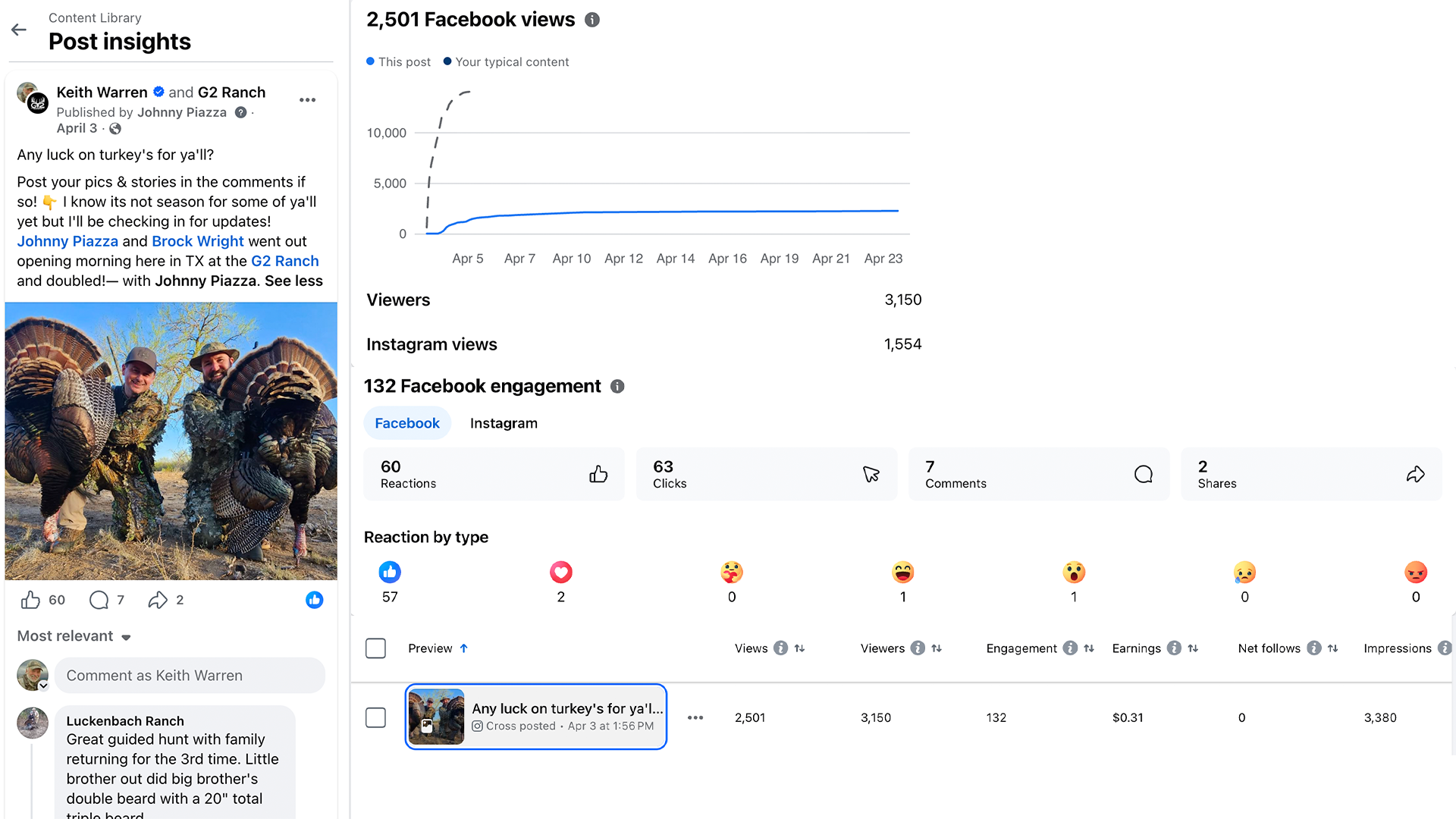
Task: Click info icon next to Facebook views
Action: [592, 20]
